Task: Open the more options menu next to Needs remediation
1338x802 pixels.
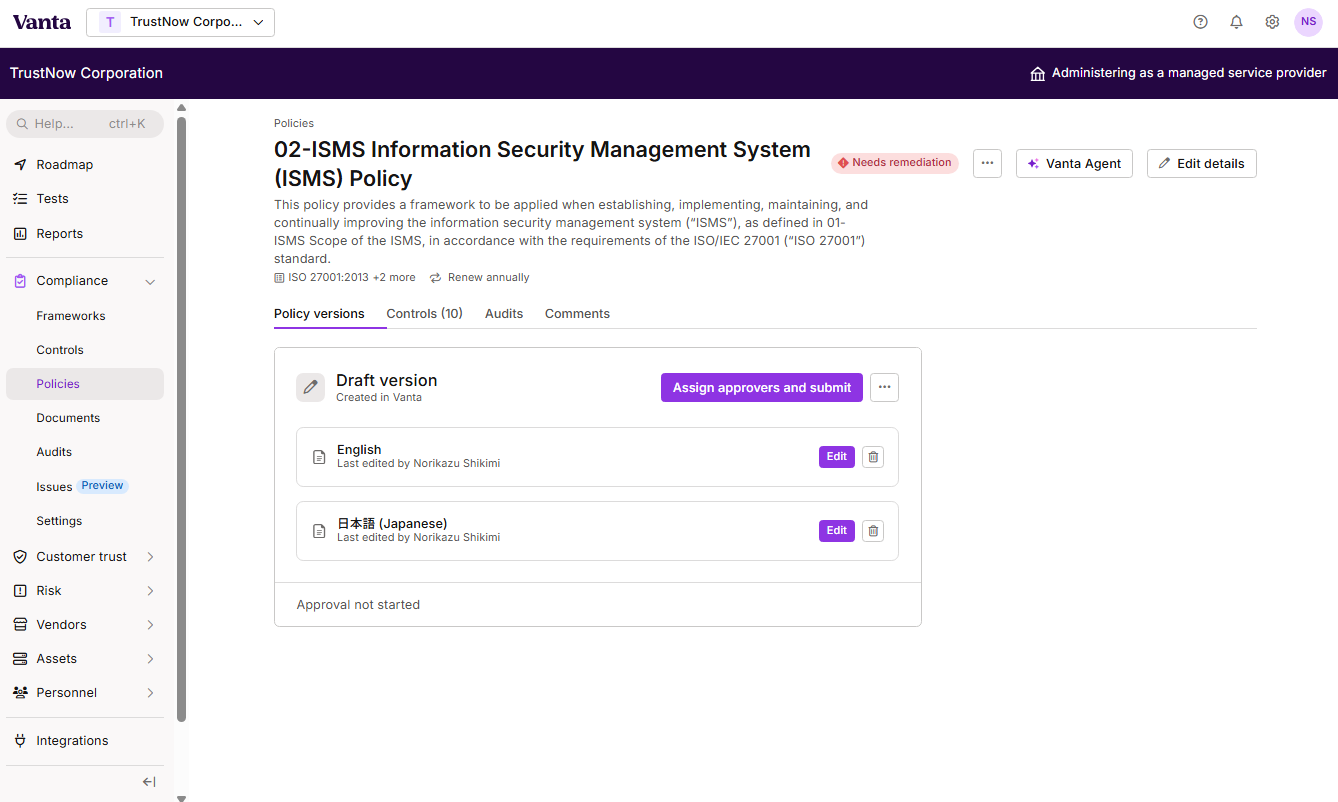Action: click(x=987, y=164)
